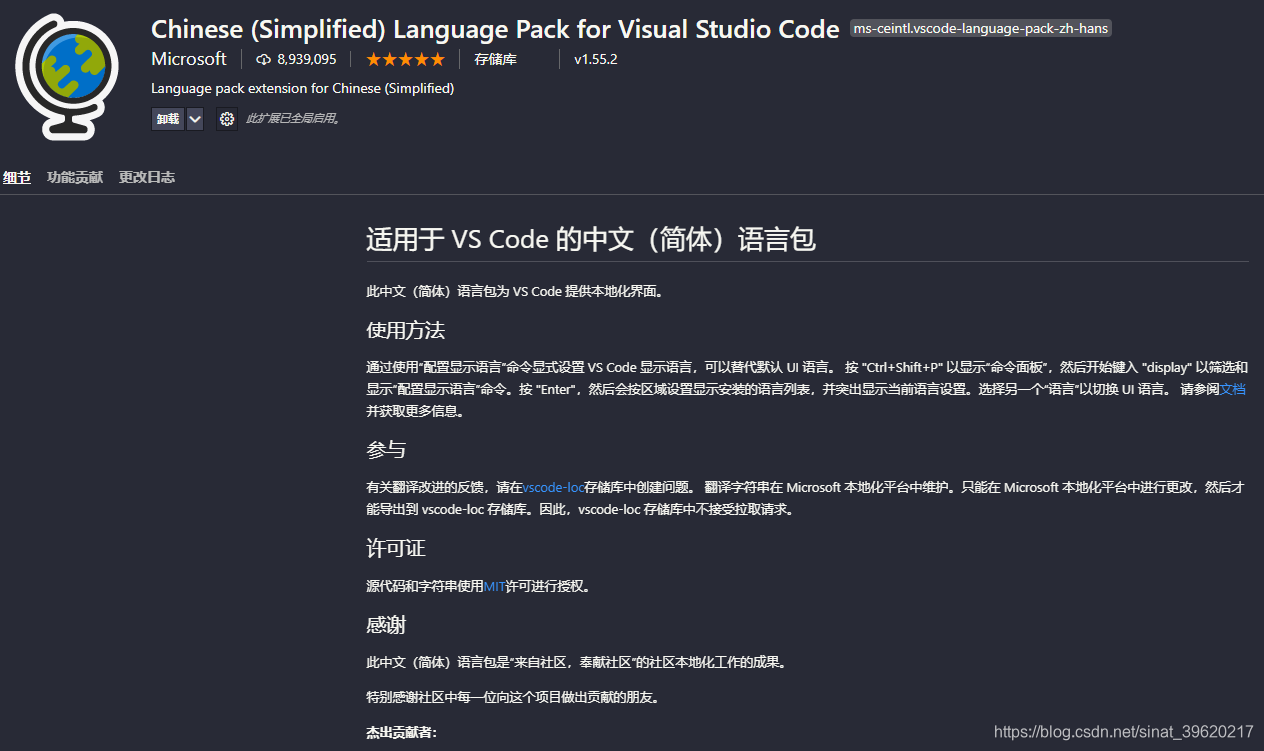
Task: Switch to the 细节 tab
Action: [17, 177]
